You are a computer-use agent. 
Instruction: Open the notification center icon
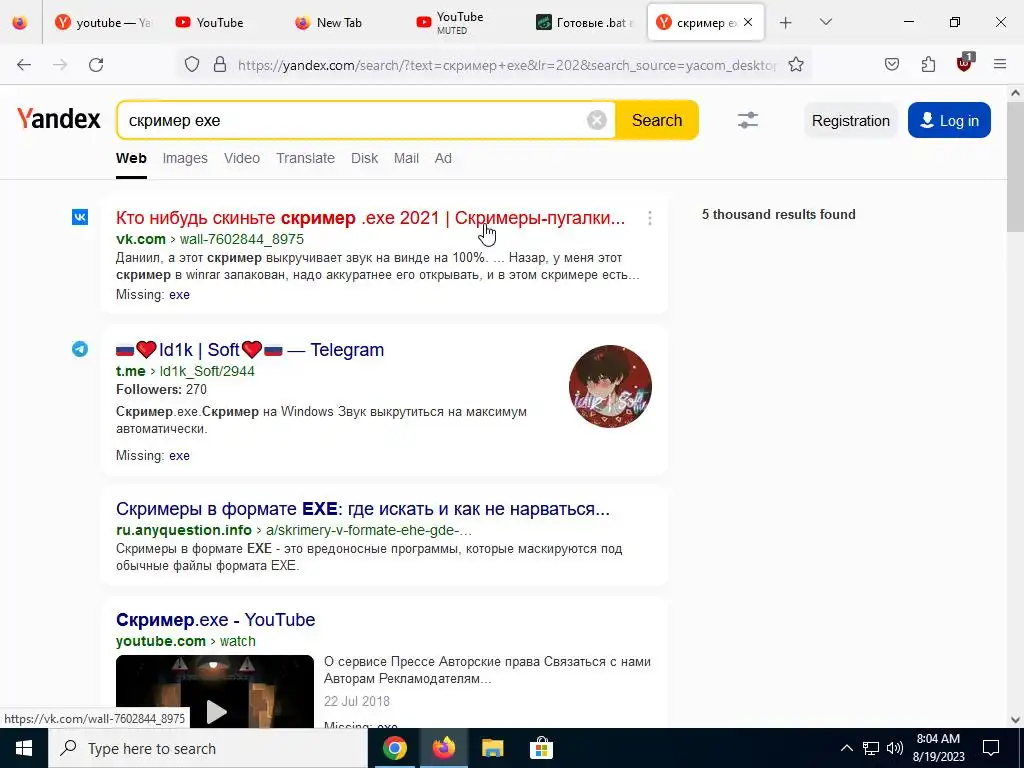[991, 748]
